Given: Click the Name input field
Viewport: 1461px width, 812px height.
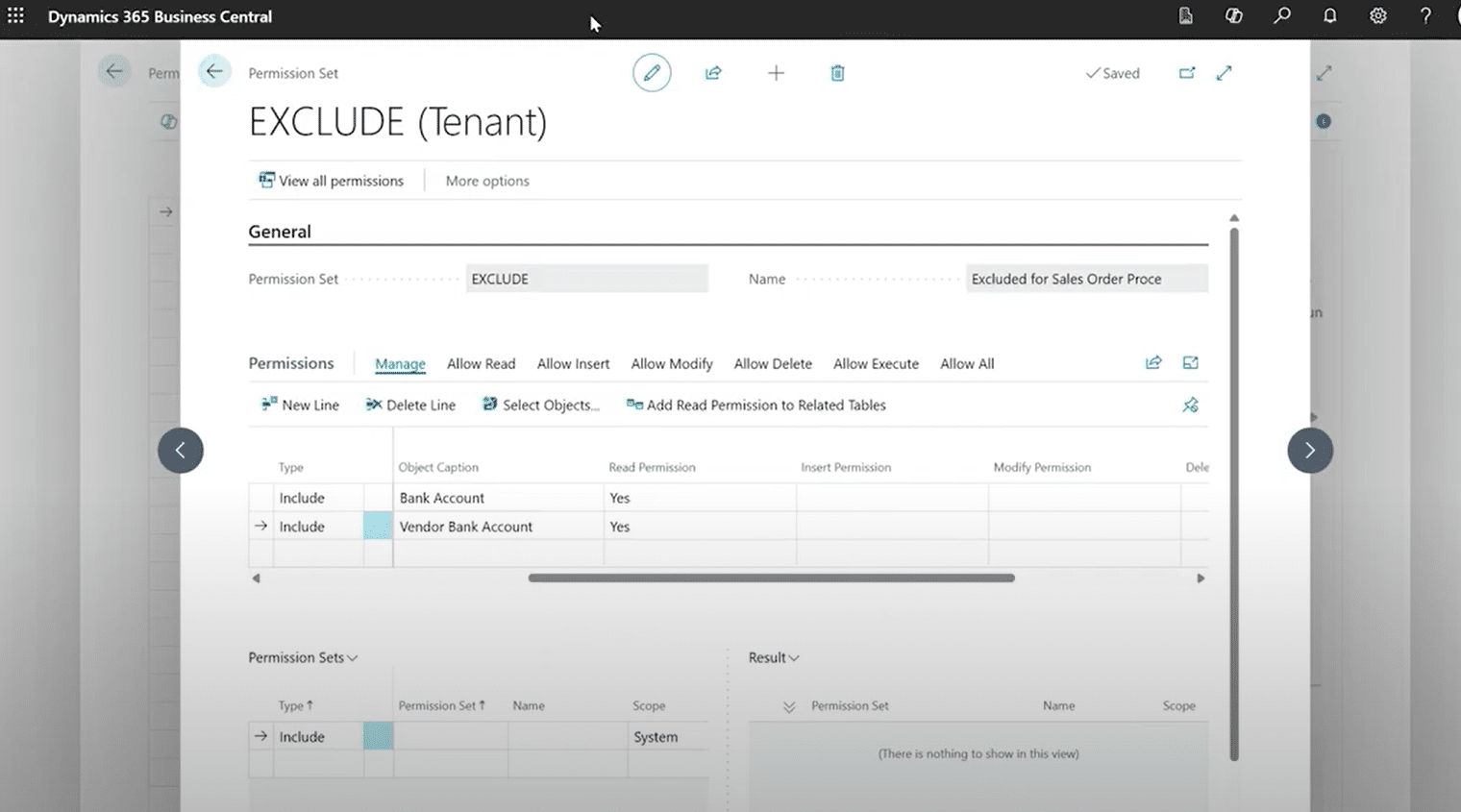Looking at the screenshot, I should coord(1086,279).
